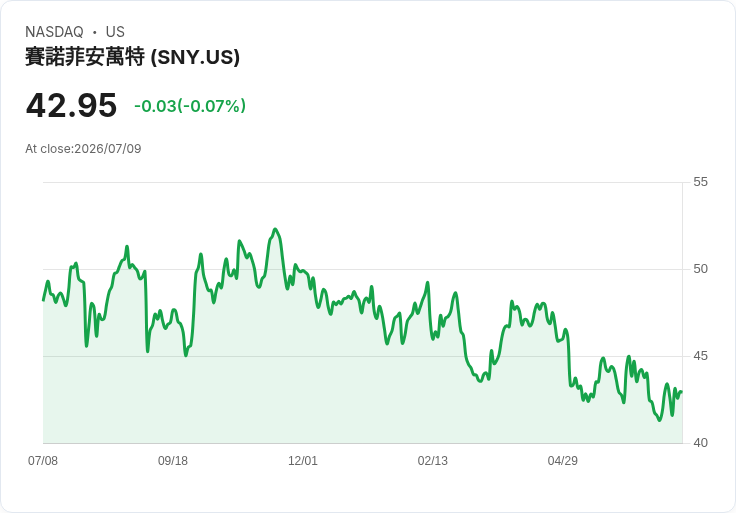736x513 pixels.
Task: Select the 07/08 x-axis date label
Action: (43, 461)
